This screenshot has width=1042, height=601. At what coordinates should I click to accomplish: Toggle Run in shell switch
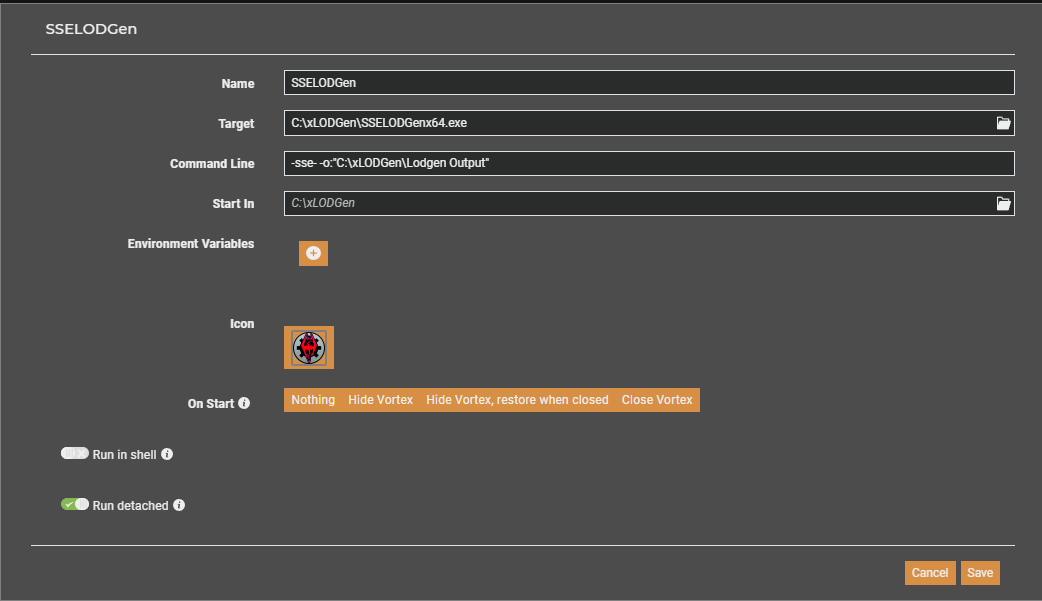tap(74, 453)
